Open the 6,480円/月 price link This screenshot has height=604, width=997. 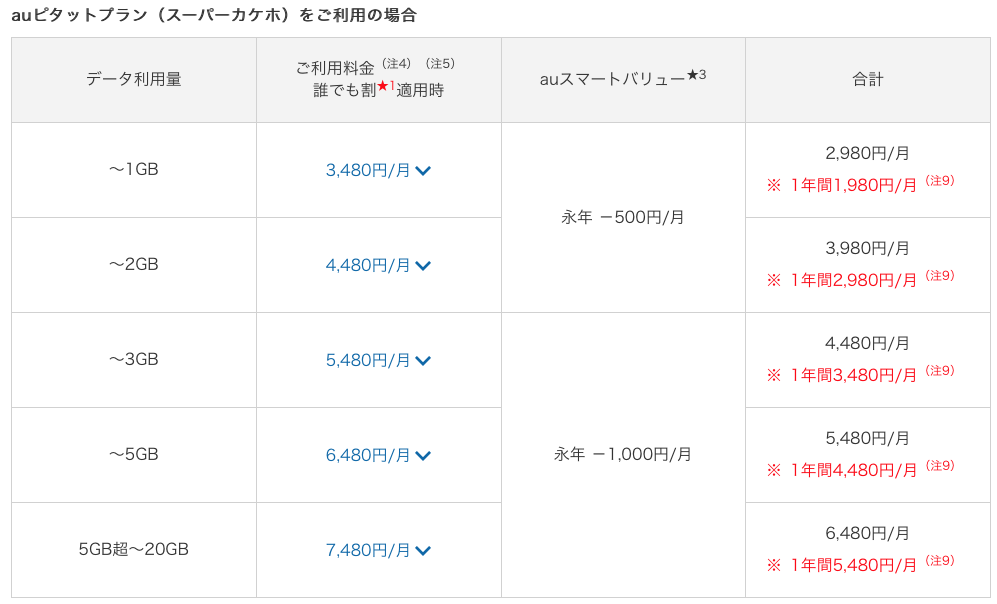[x=368, y=455]
